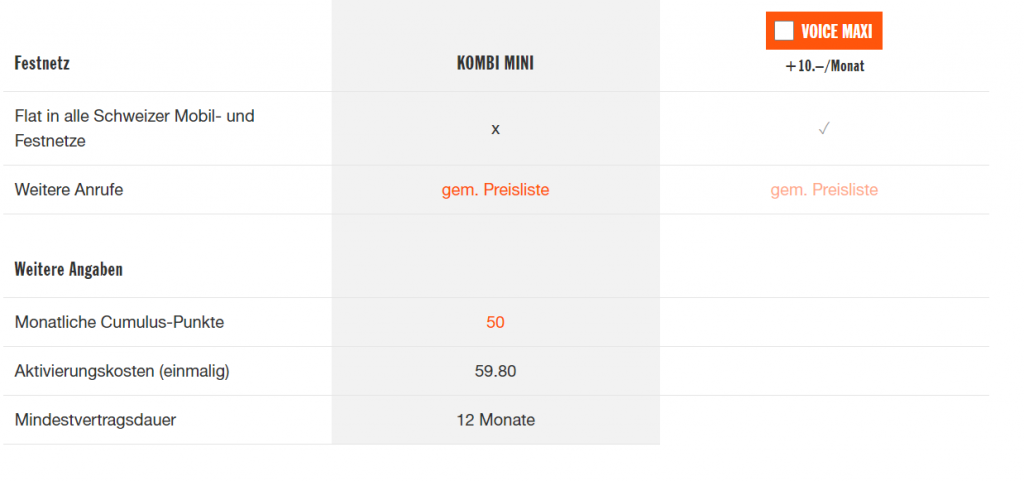Click the Festnetz section heading
Image resolution: width=1024 pixels, height=481 pixels.
click(x=42, y=64)
